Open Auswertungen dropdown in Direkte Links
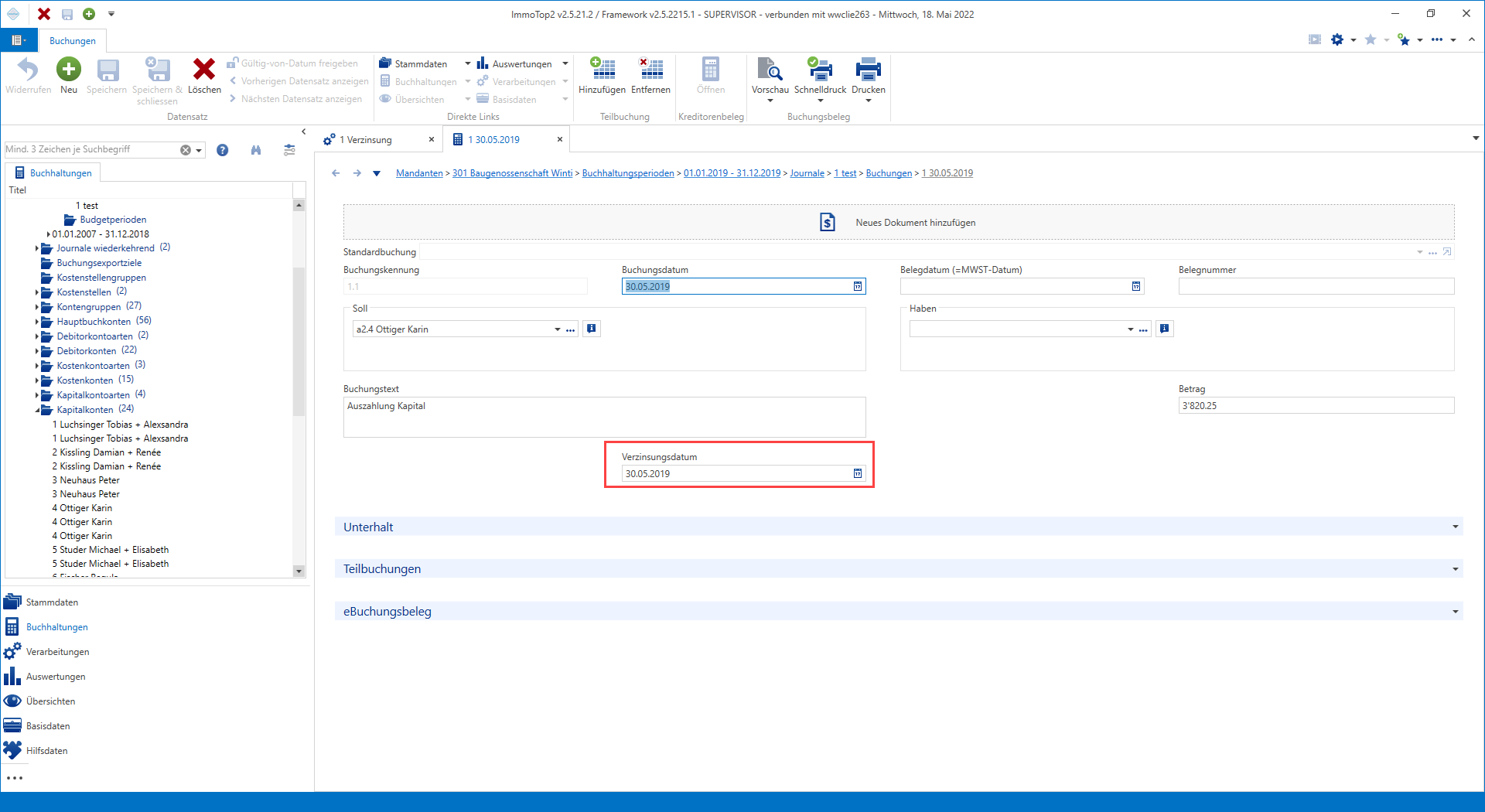The image size is (1485, 812). 565,64
